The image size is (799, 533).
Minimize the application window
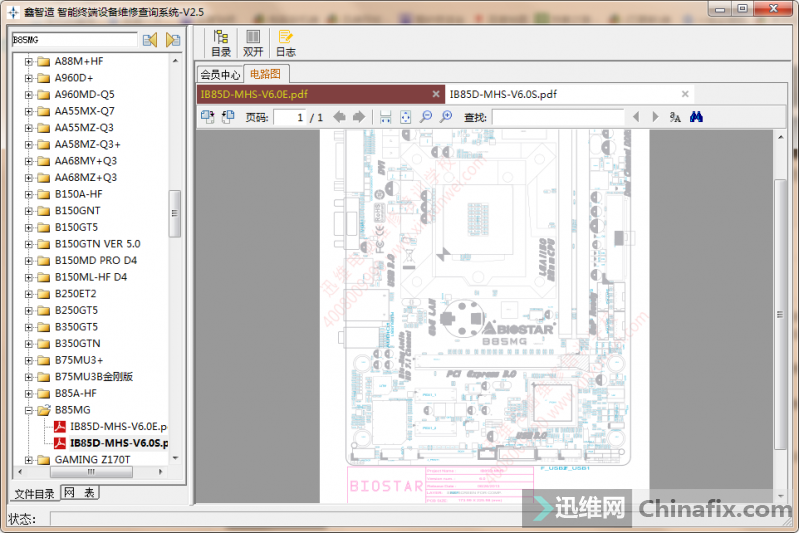point(720,9)
